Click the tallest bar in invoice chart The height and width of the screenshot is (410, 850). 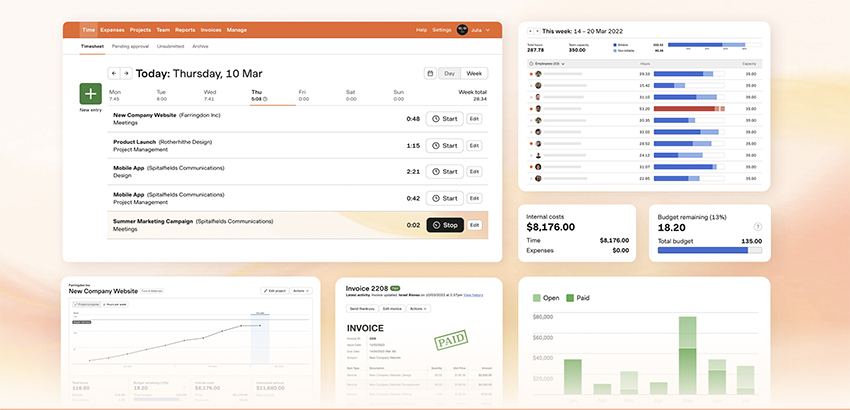[687, 356]
